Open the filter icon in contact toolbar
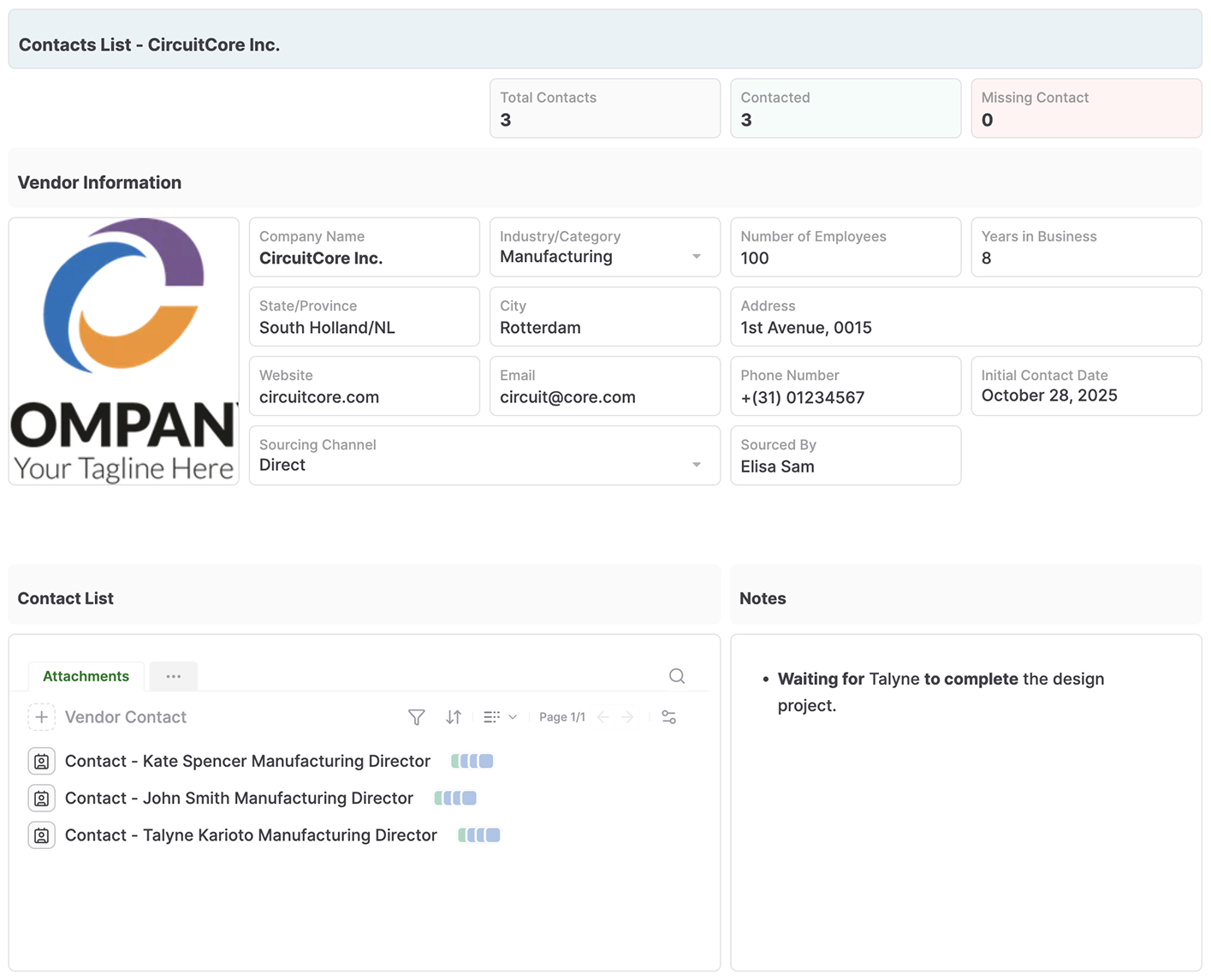Viewport: 1211px width, 980px height. (416, 717)
